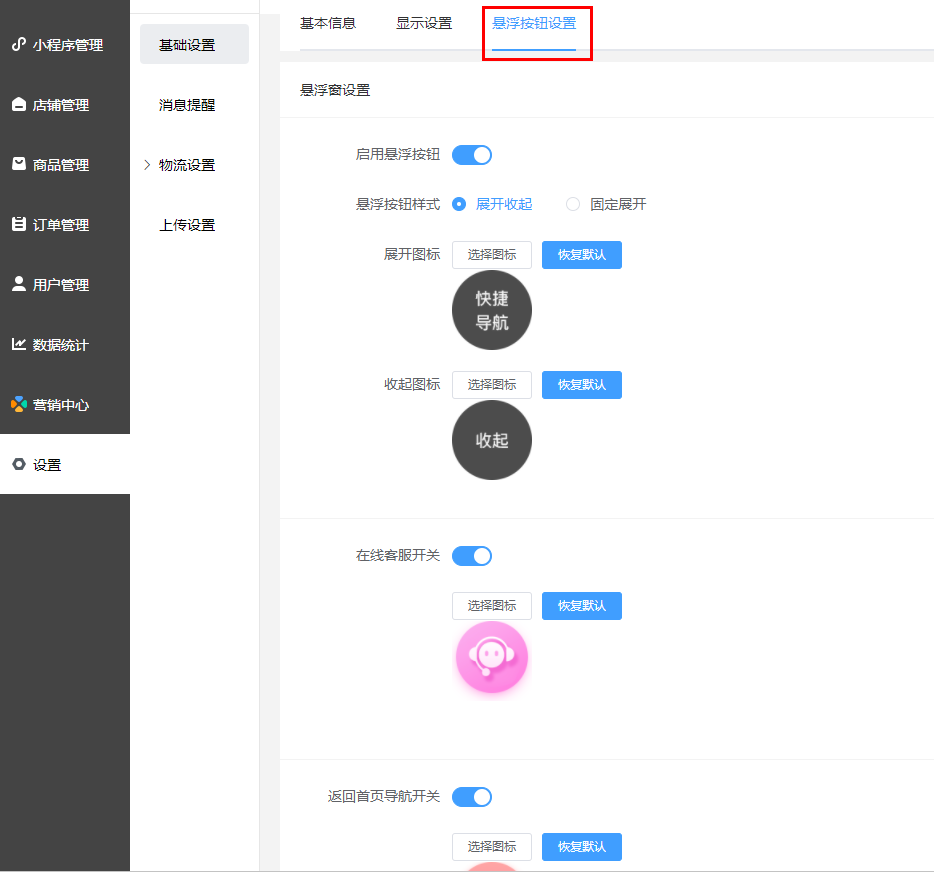934x877 pixels.
Task: Toggle the 在线客服开关 switch
Action: point(472,556)
